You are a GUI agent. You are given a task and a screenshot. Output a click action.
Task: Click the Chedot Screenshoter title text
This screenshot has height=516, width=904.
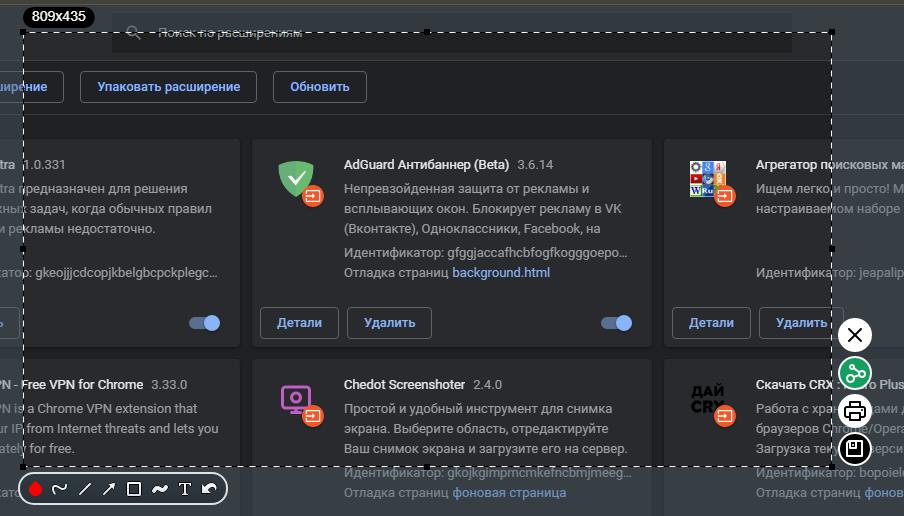coord(404,385)
